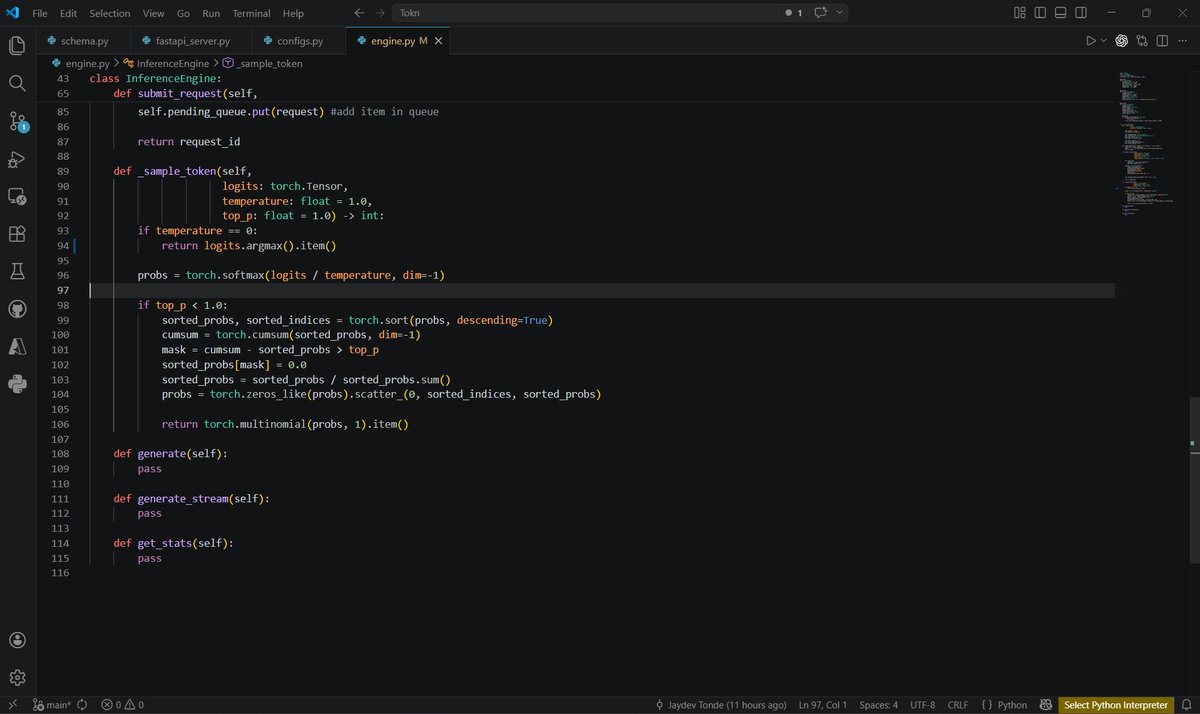This screenshot has width=1200, height=714.
Task: Open the Run and Debug view
Action: [x=17, y=159]
